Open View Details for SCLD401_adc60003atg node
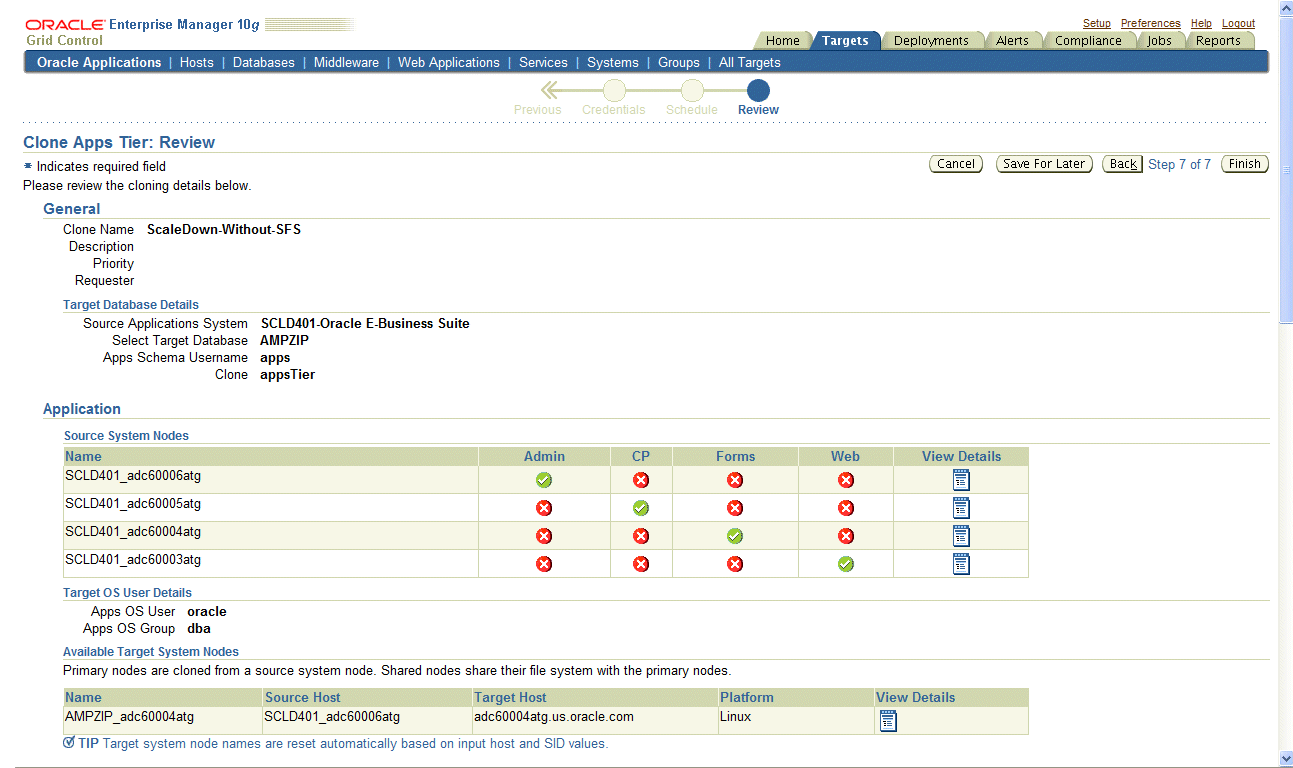Viewport: 1293px width, 768px height. tap(961, 563)
